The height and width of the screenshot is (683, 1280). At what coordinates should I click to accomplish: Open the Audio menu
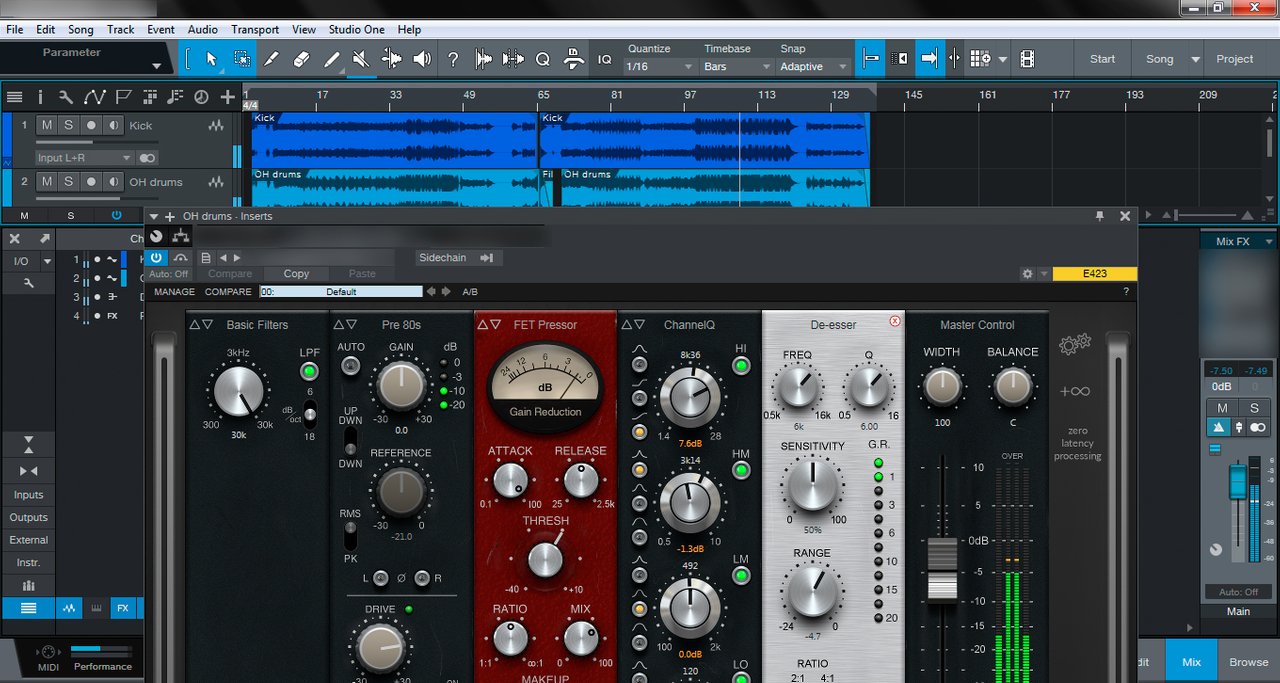pyautogui.click(x=203, y=30)
